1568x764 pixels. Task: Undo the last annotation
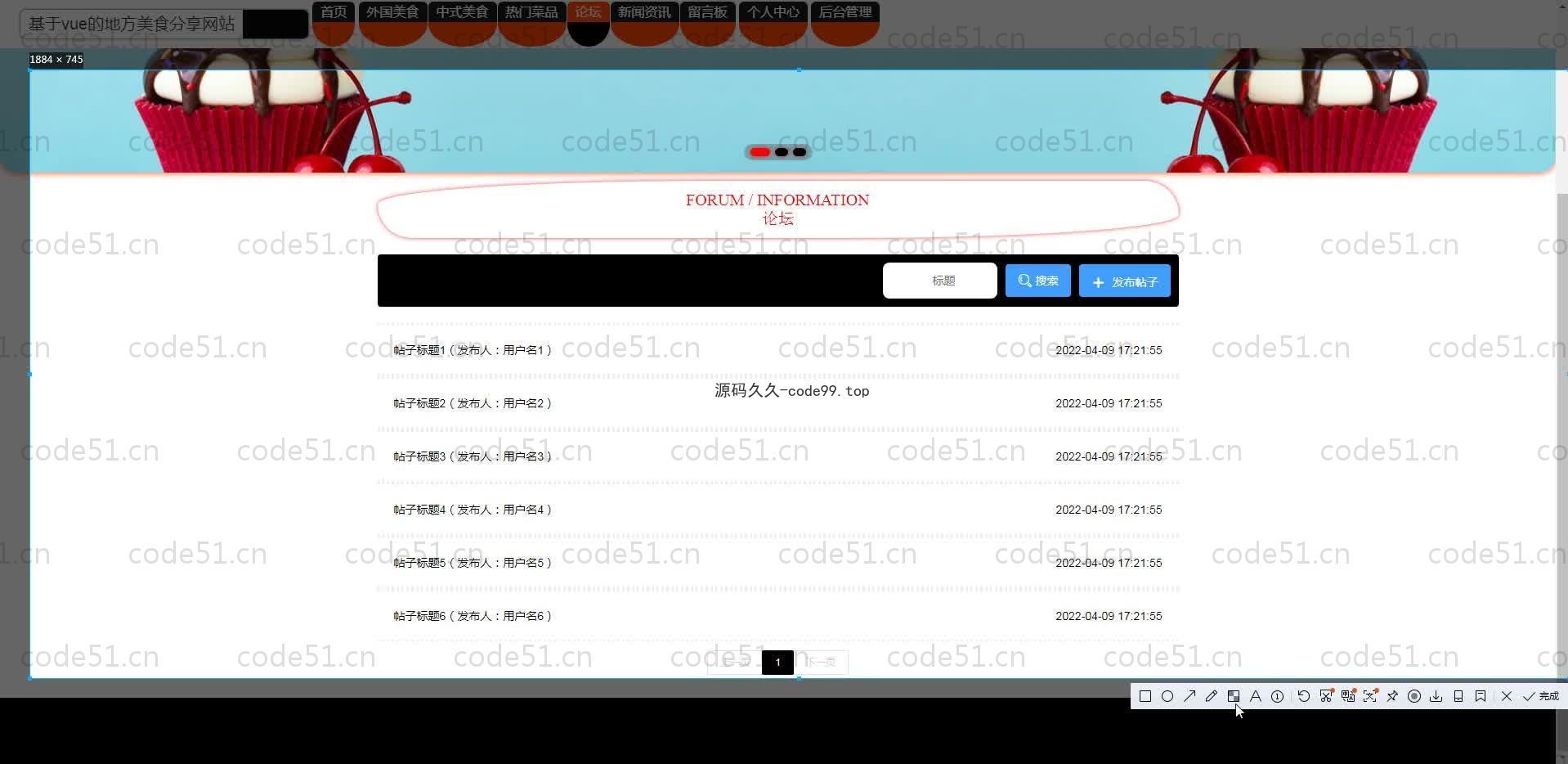click(x=1303, y=696)
